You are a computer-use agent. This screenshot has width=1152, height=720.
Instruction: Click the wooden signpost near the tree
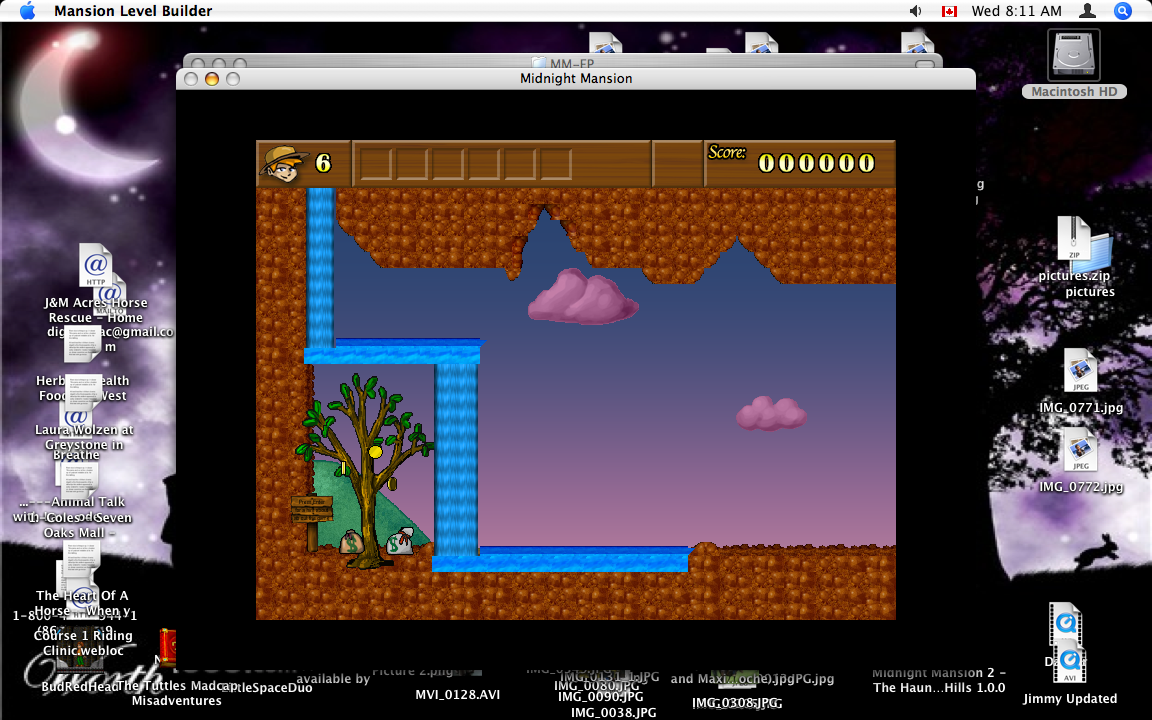click(311, 509)
